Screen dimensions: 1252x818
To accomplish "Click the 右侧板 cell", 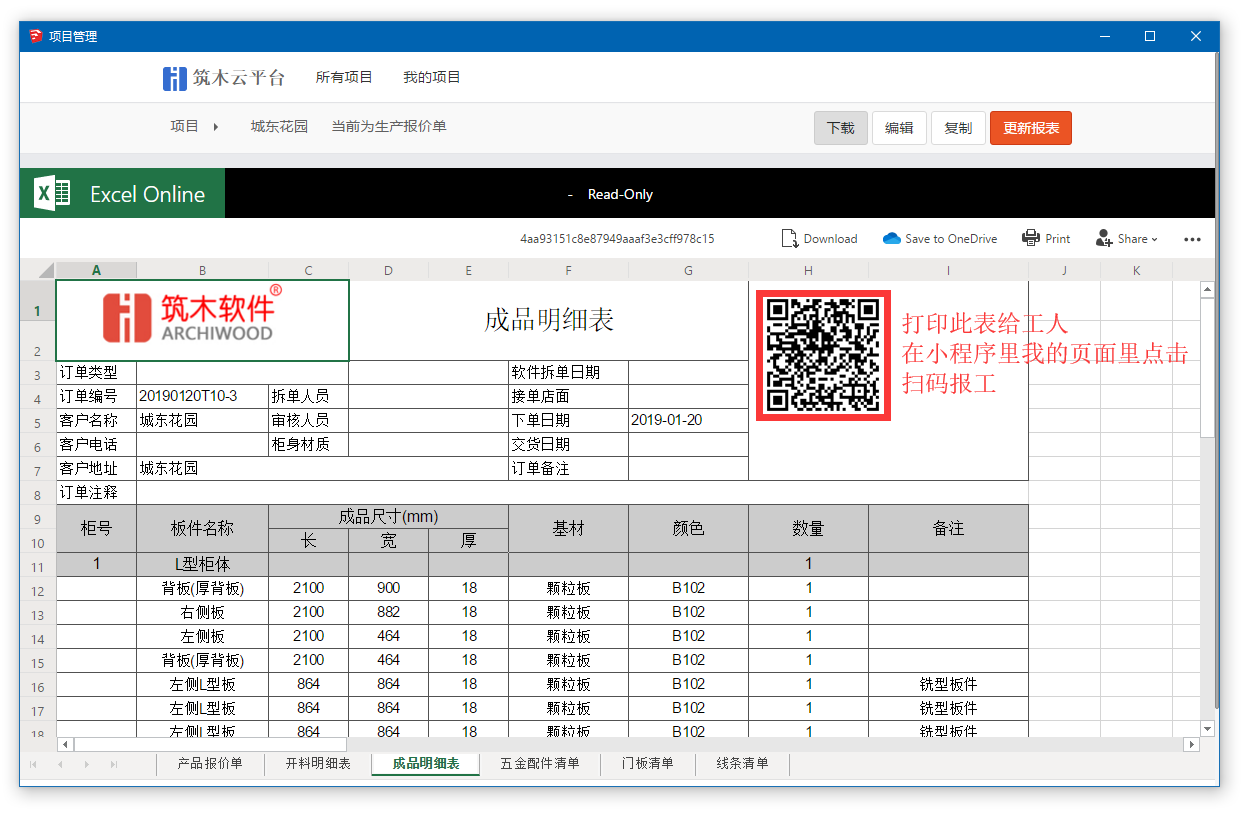I will tap(202, 613).
